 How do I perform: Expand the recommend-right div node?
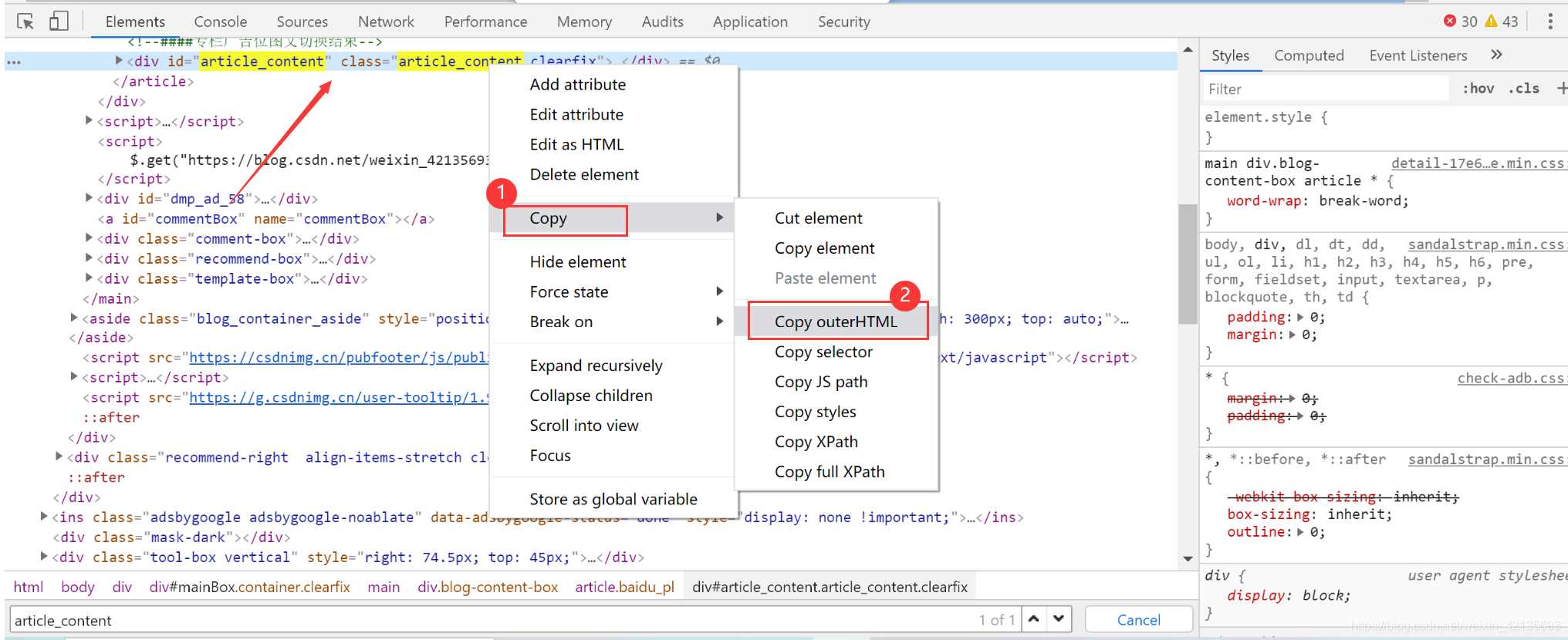click(x=59, y=456)
